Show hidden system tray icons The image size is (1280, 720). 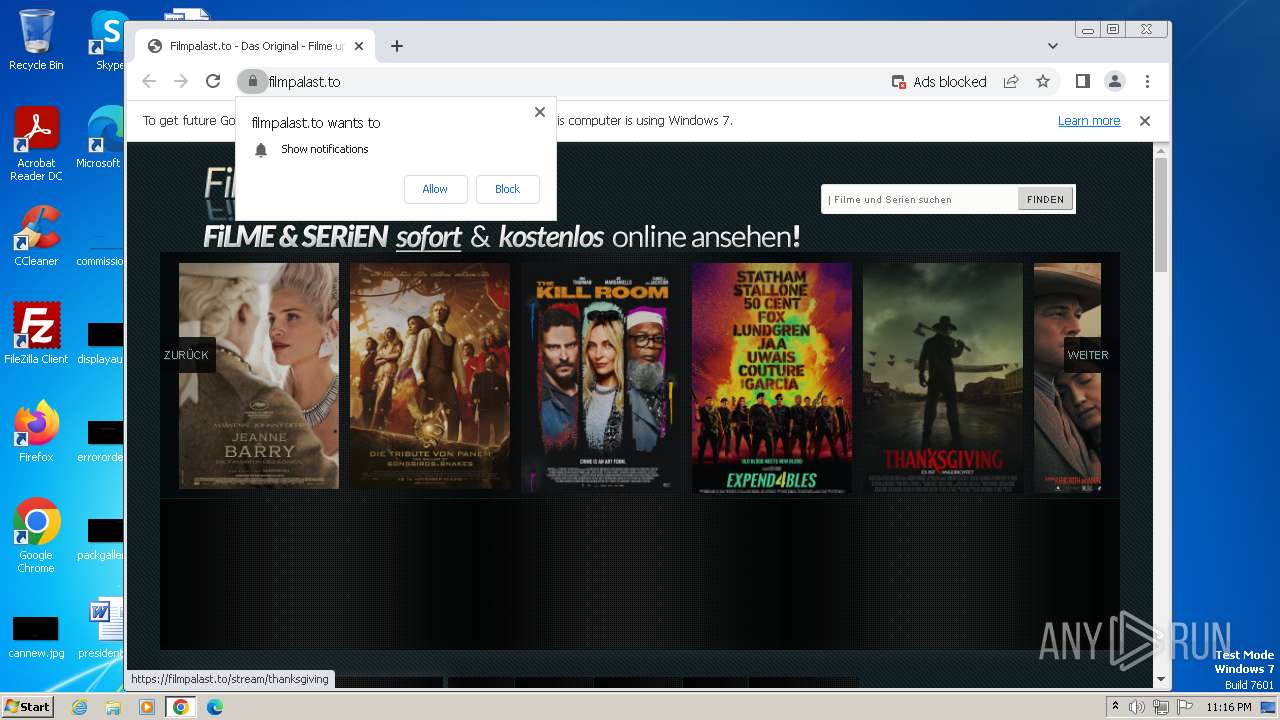[1116, 707]
